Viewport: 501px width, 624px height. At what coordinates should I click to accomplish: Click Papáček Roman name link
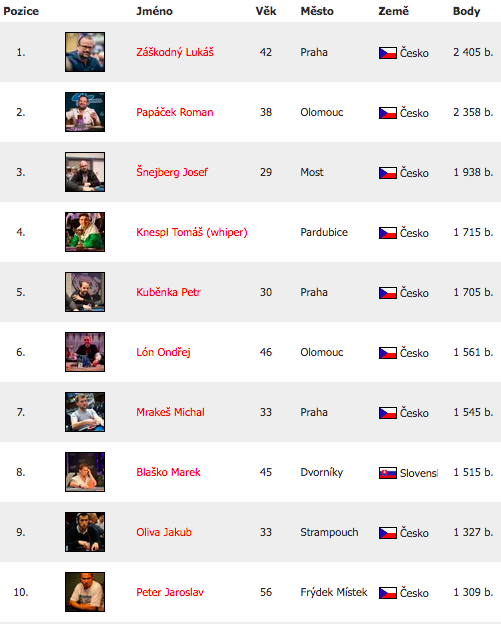[x=175, y=112]
